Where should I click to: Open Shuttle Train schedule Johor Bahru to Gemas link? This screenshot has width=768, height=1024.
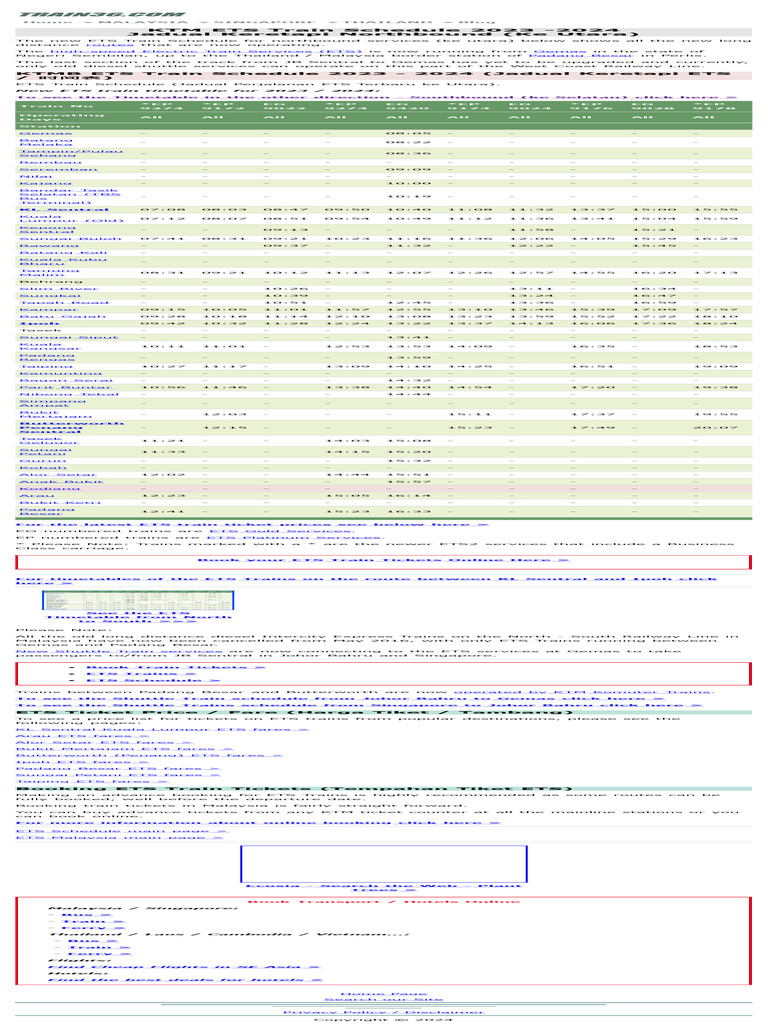[x=340, y=698]
